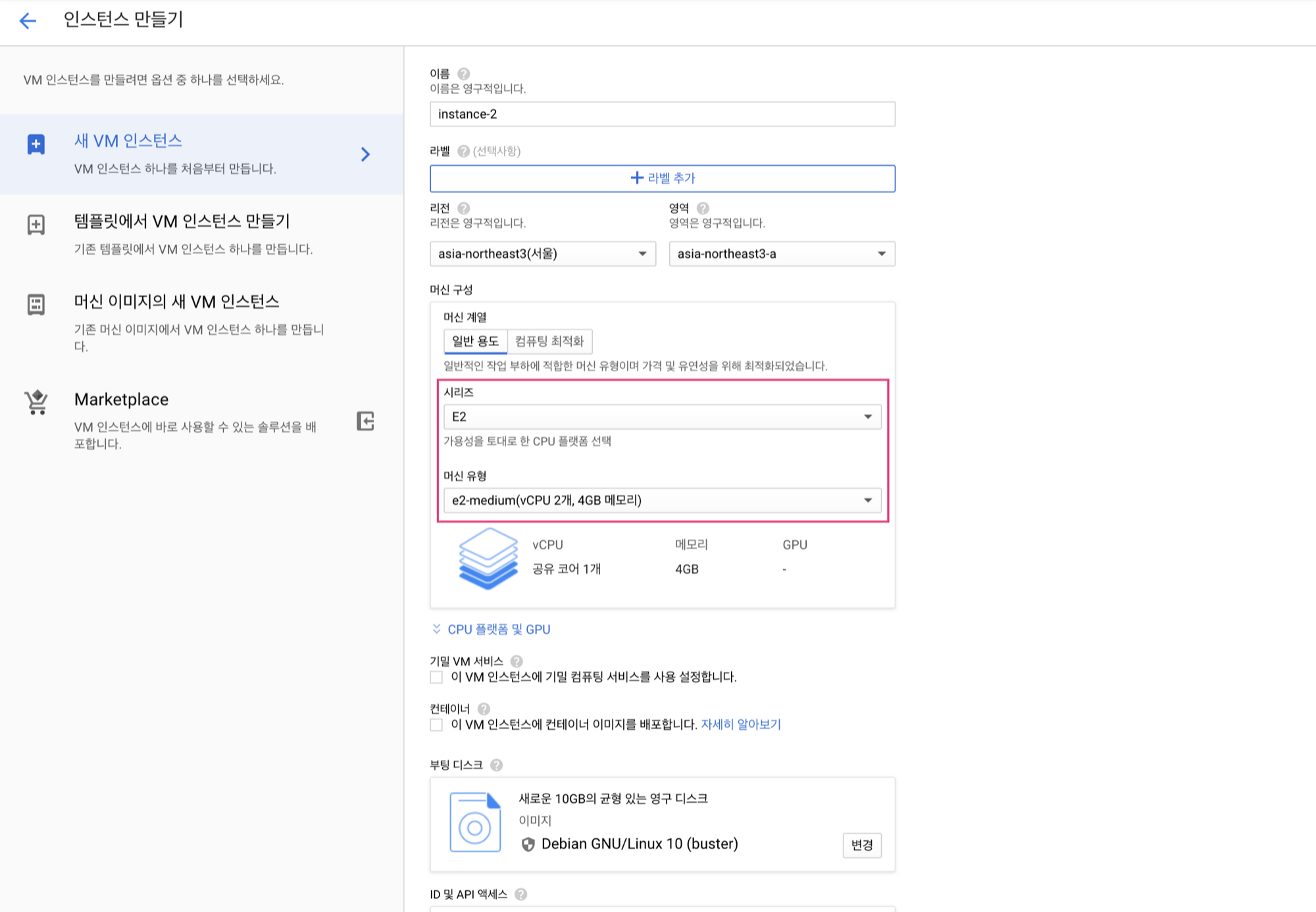Click the instance-2 name input field

coord(662,114)
